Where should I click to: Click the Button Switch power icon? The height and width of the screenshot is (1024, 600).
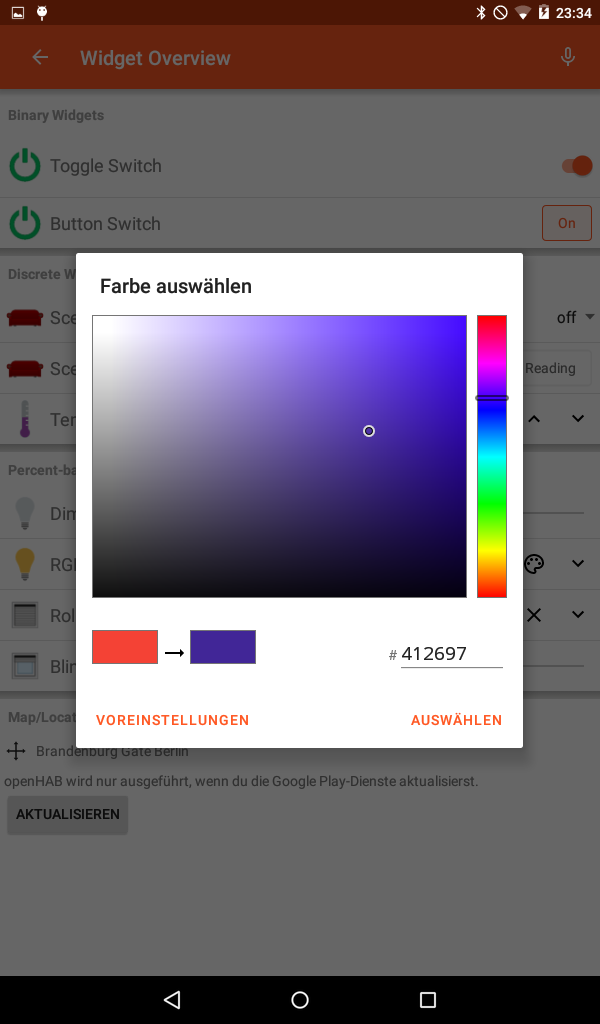[25, 223]
